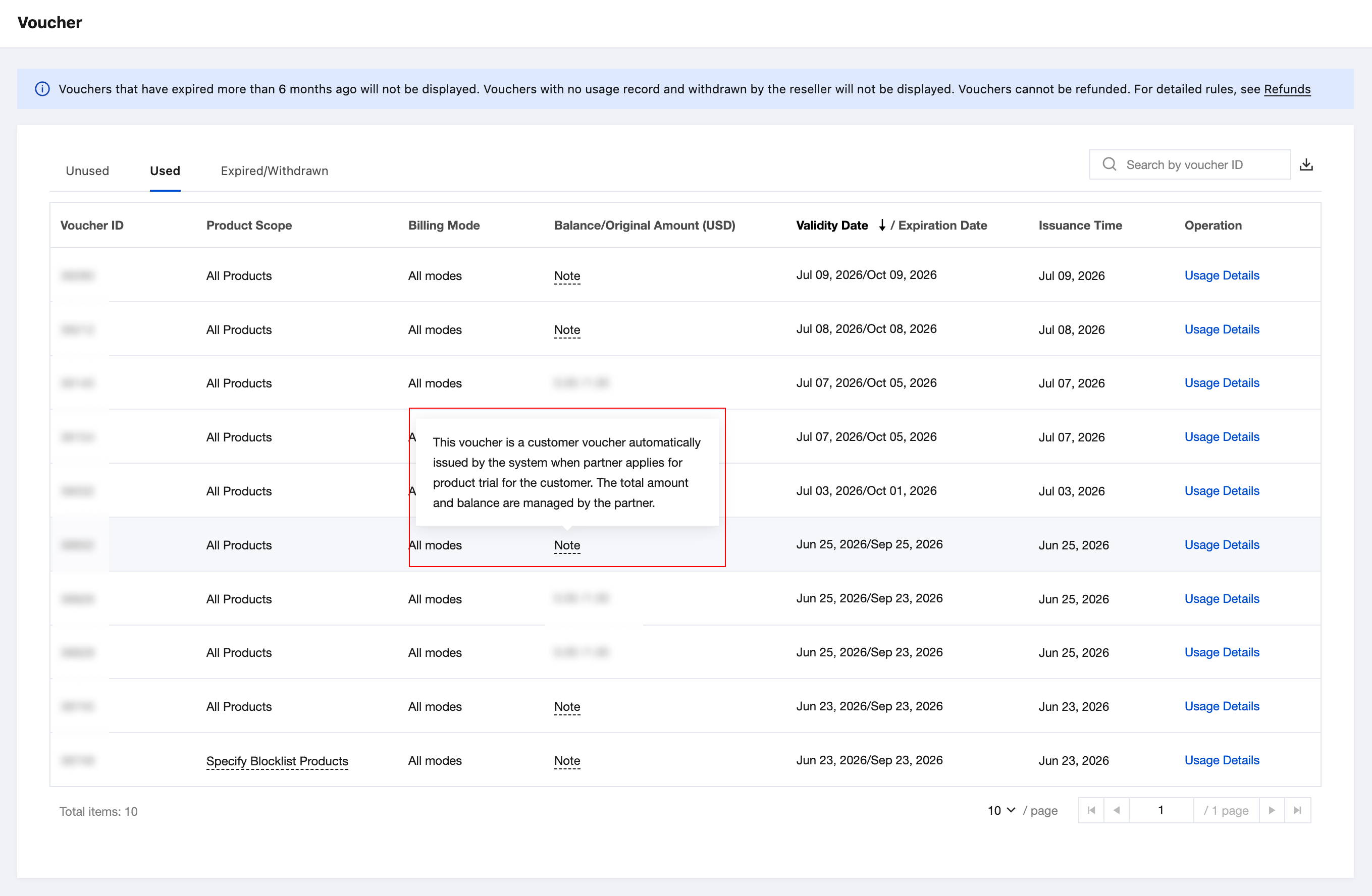Click the Operation column header
The height and width of the screenshot is (896, 1372).
click(1213, 226)
